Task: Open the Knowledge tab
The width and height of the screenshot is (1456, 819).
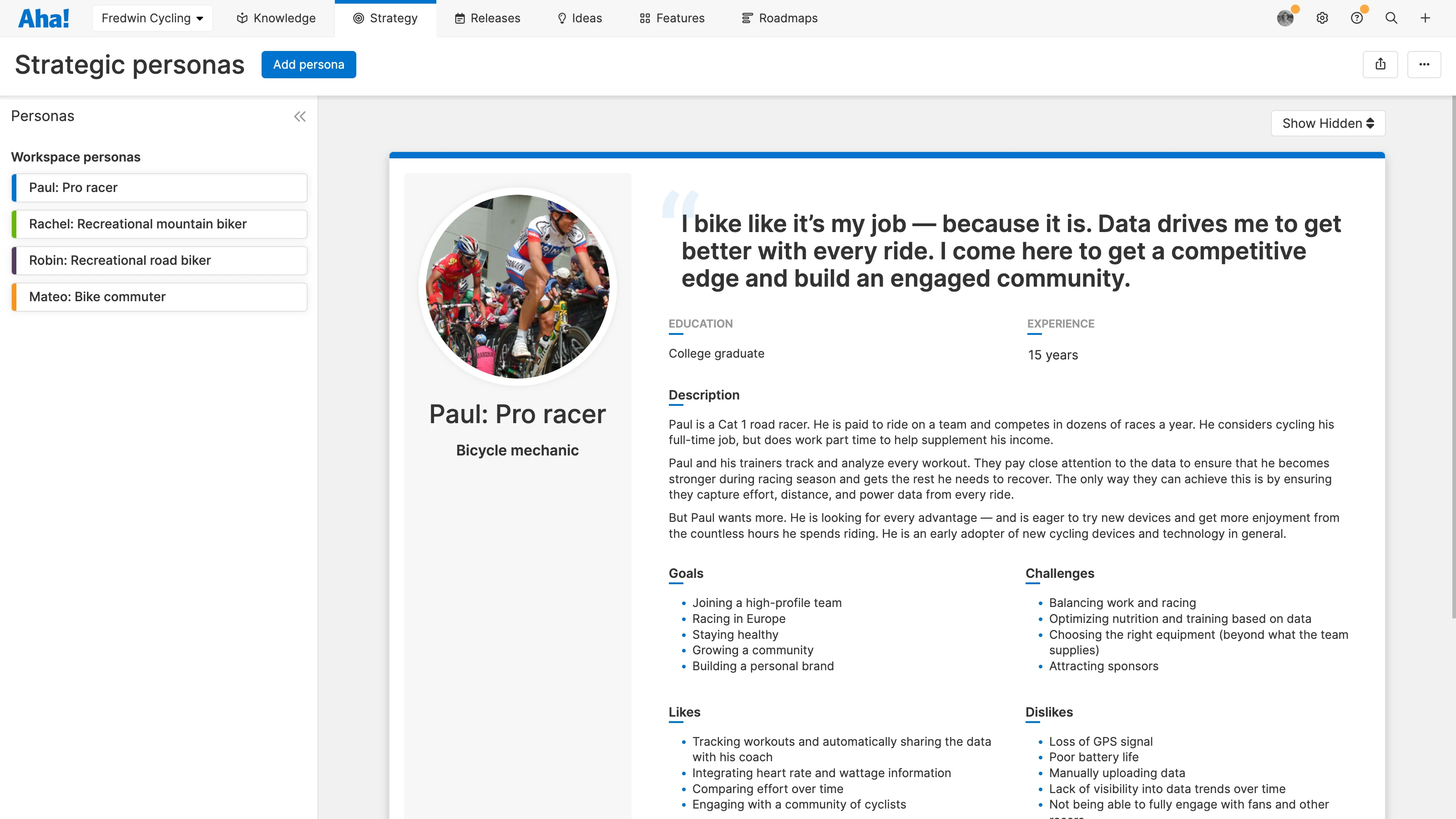Action: click(276, 18)
